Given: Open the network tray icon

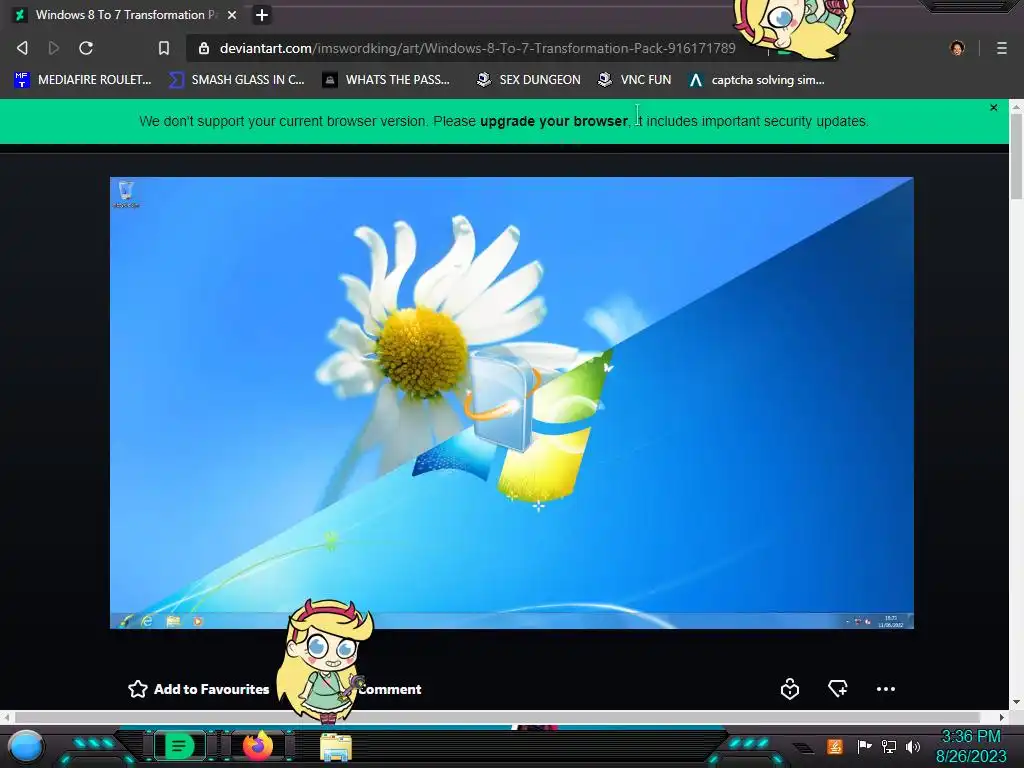Looking at the screenshot, I should click(x=889, y=746).
